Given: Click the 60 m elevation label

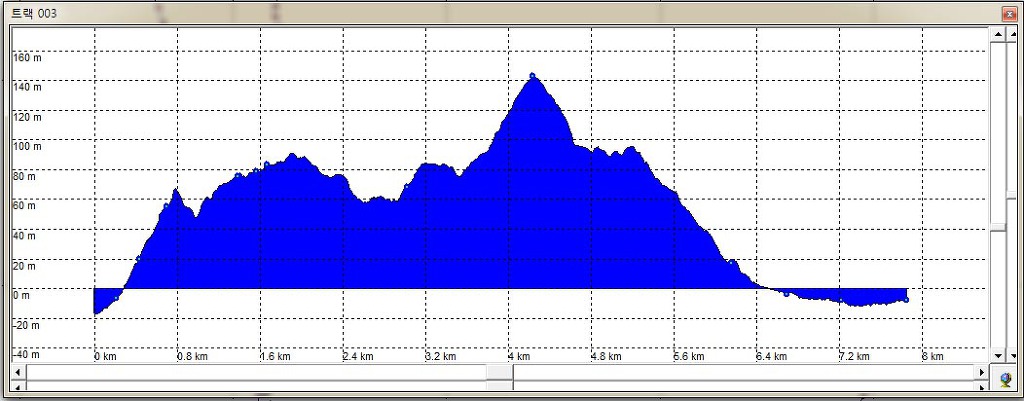Looking at the screenshot, I should point(25,206).
